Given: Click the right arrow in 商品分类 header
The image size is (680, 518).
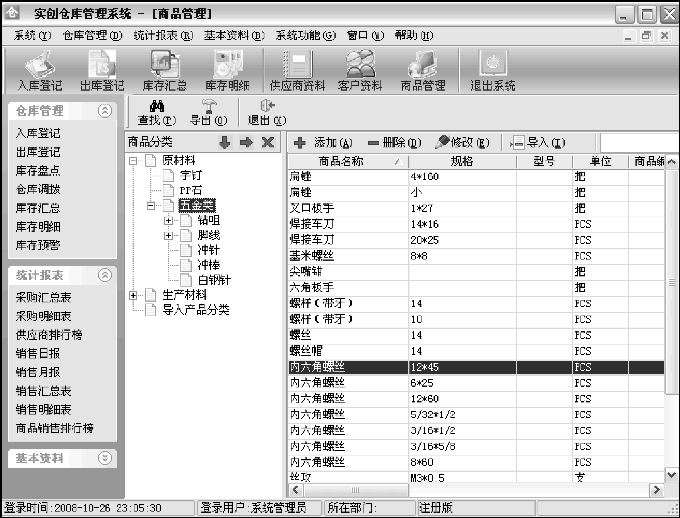Looking at the screenshot, I should coord(246,142).
